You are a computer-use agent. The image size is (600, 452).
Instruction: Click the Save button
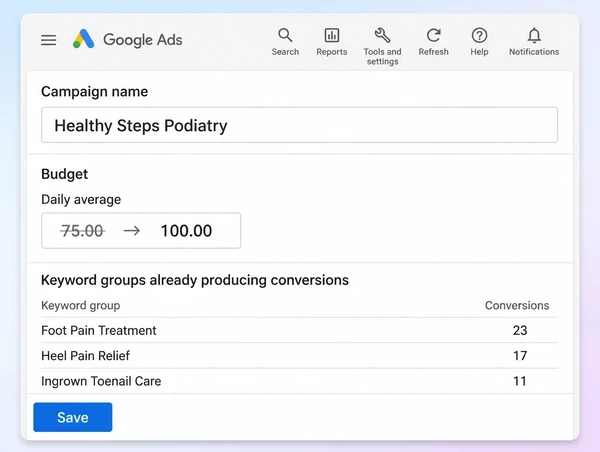coord(73,417)
